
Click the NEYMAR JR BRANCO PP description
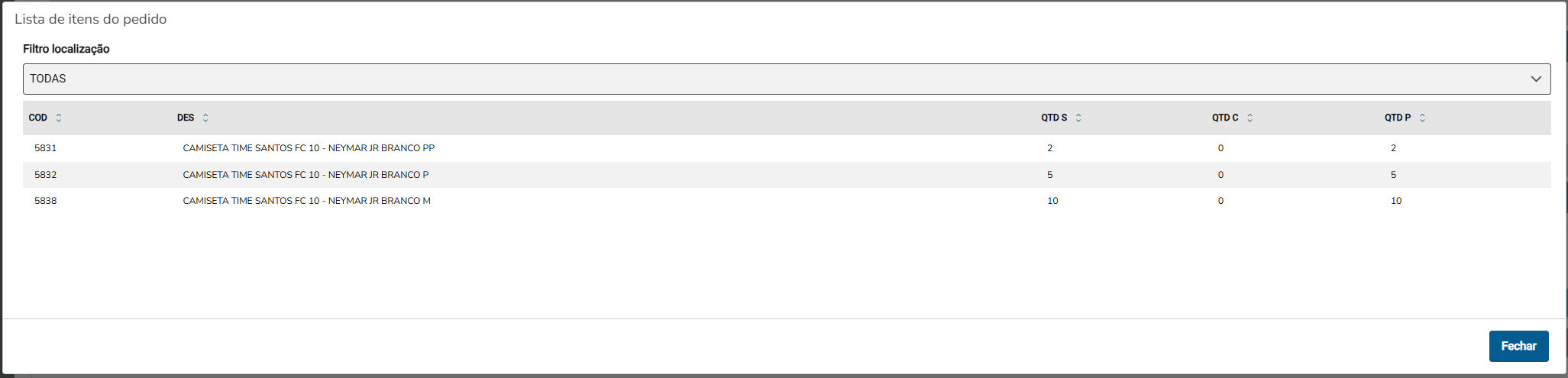point(309,148)
